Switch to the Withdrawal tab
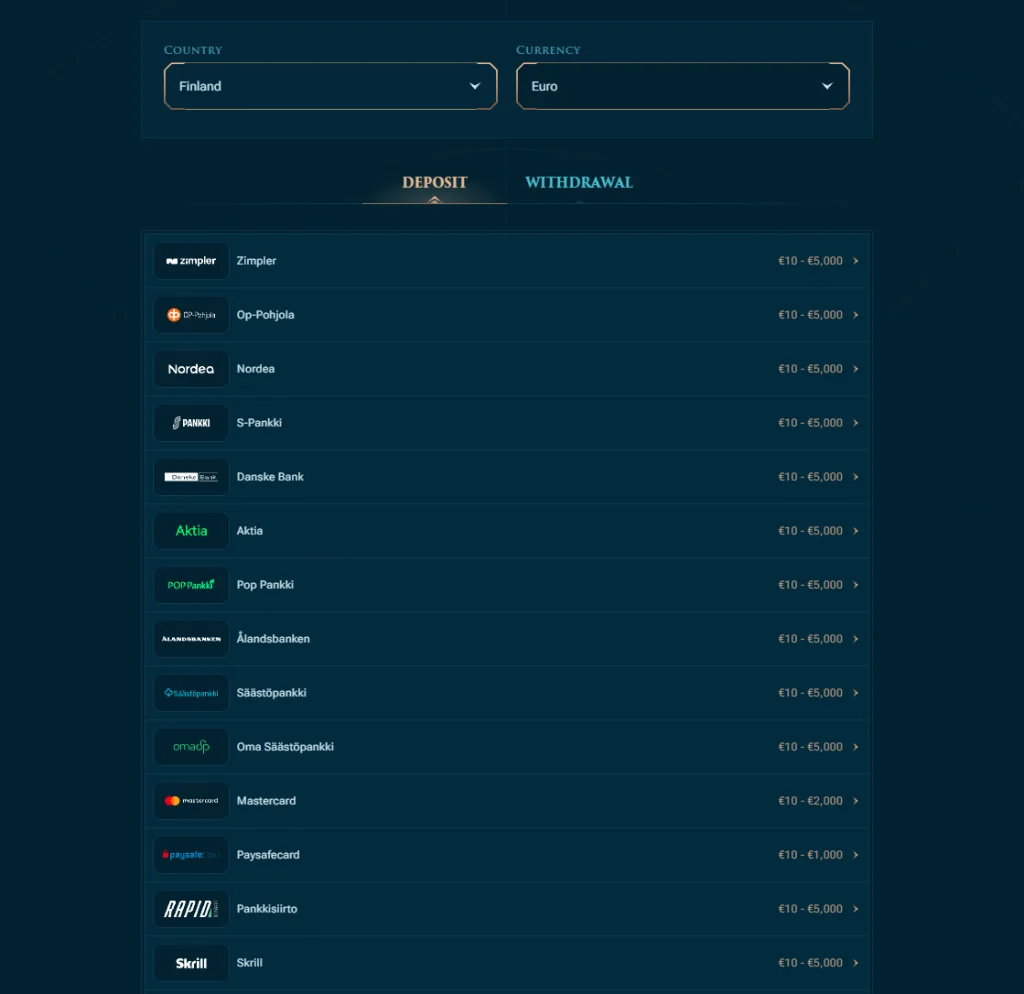The width and height of the screenshot is (1024, 994). (x=579, y=183)
